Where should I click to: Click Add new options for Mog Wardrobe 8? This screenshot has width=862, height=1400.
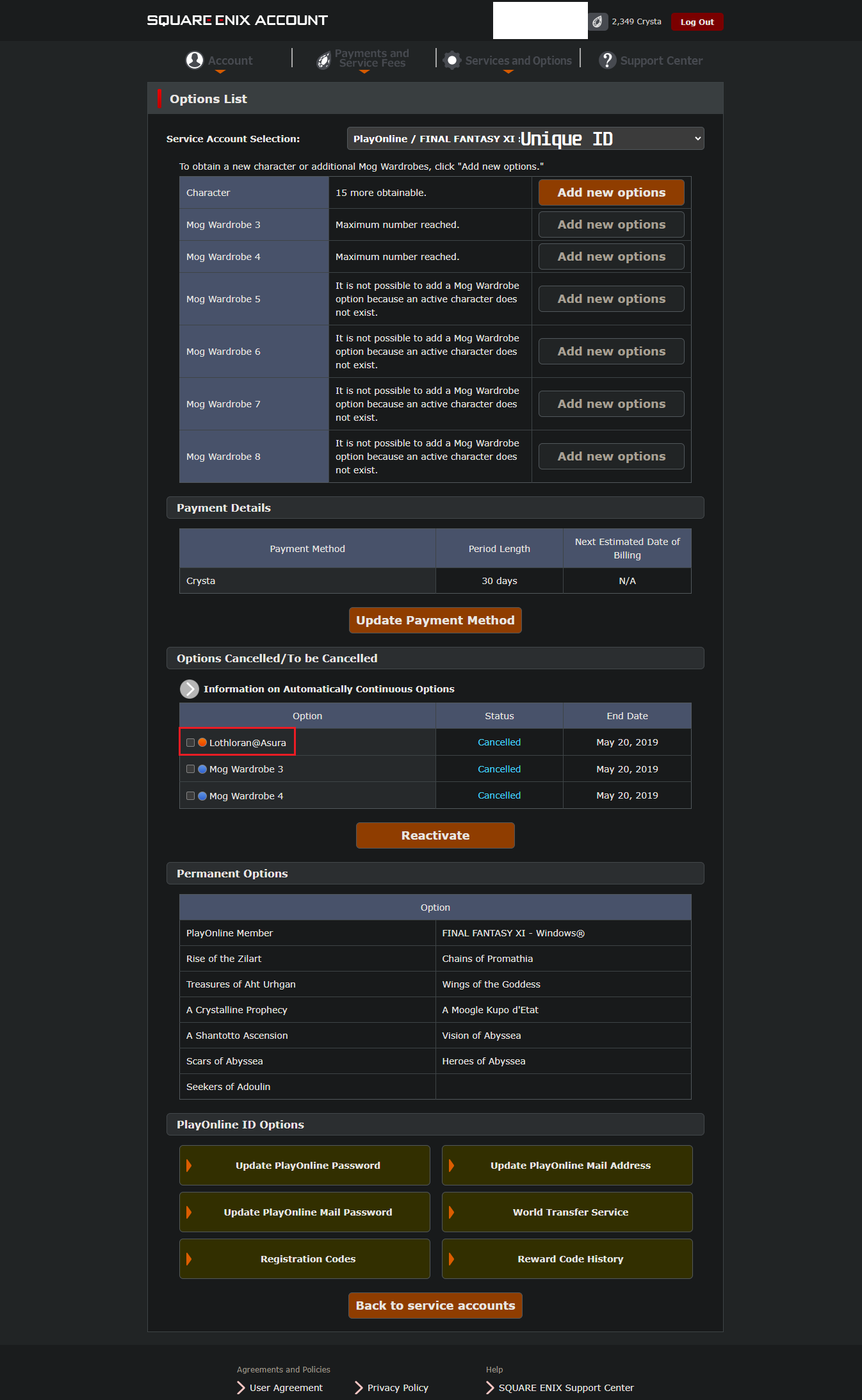coord(611,457)
